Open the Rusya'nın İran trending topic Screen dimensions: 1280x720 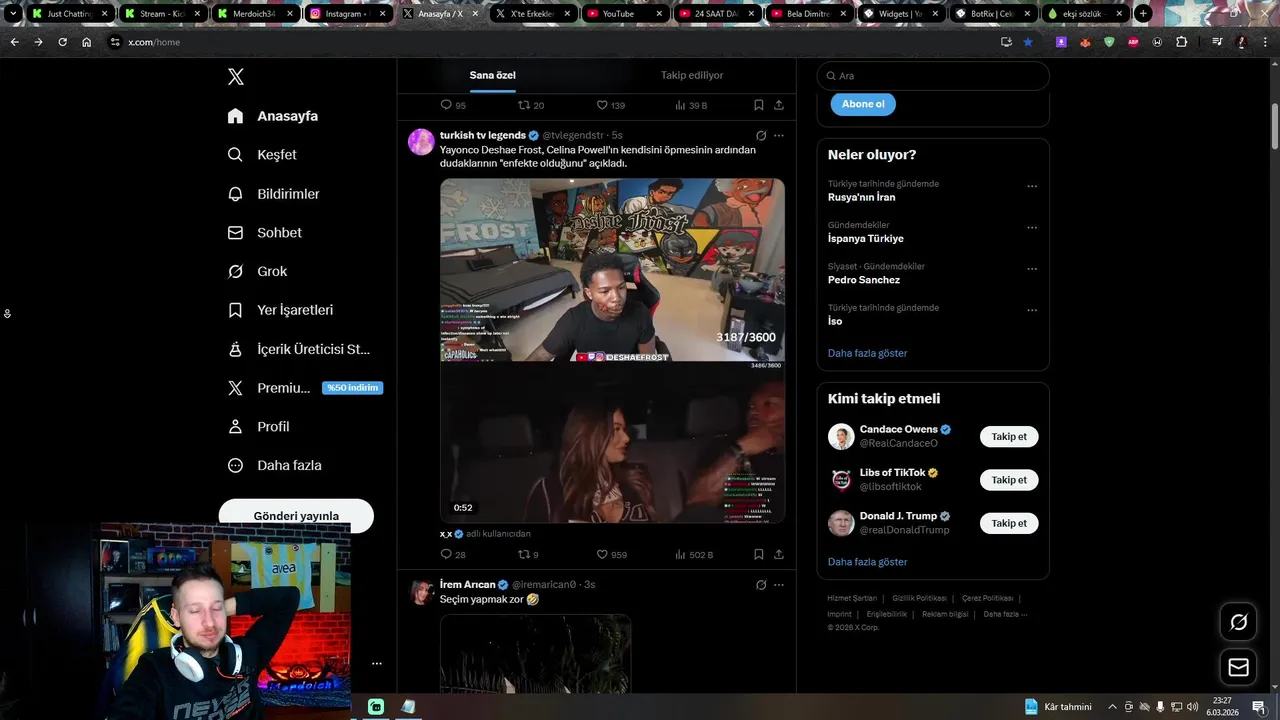tap(862, 197)
